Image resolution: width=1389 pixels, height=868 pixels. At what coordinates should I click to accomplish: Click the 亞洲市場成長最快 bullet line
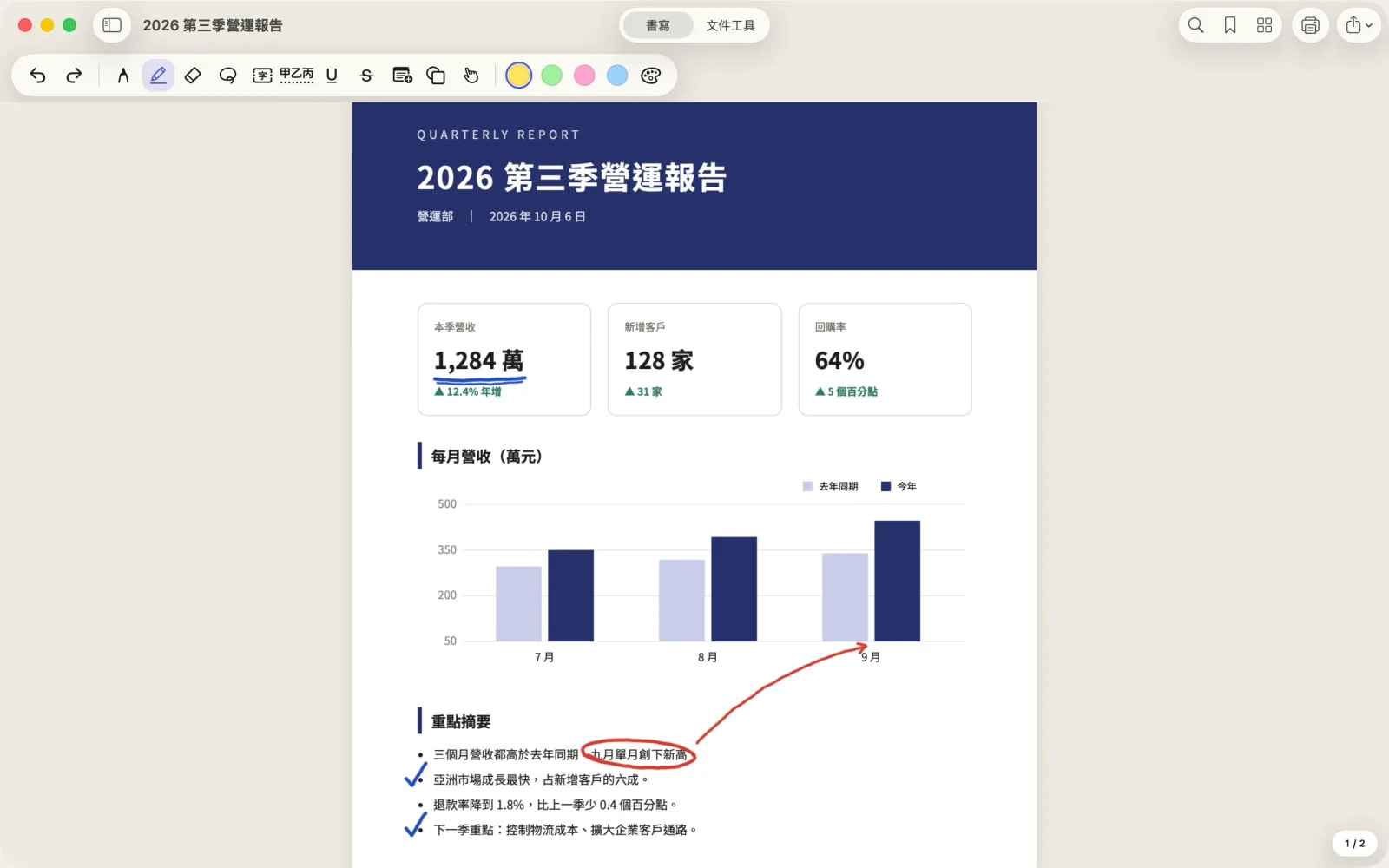coord(541,779)
